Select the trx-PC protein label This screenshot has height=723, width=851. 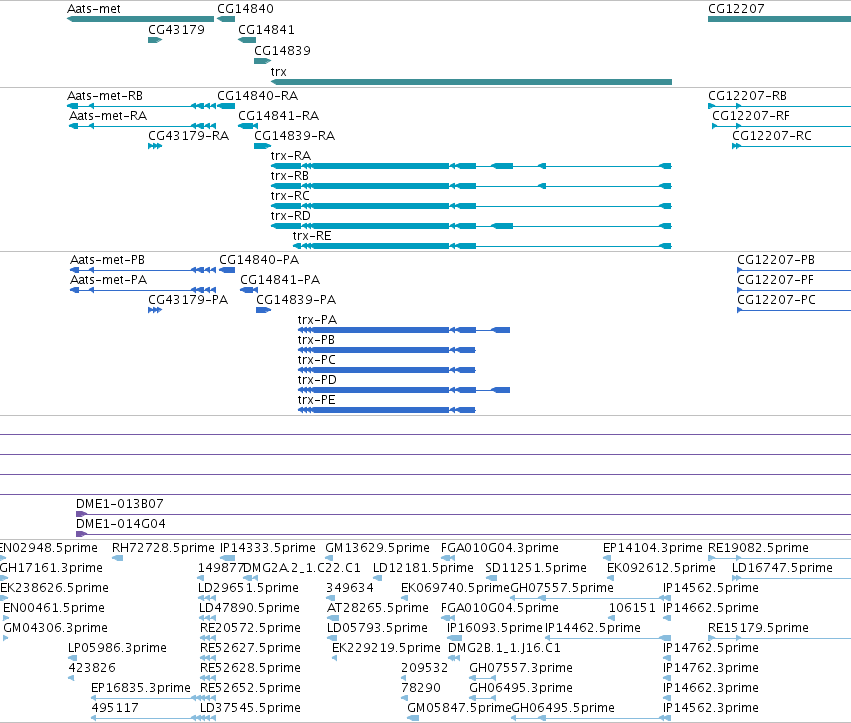coord(317,360)
